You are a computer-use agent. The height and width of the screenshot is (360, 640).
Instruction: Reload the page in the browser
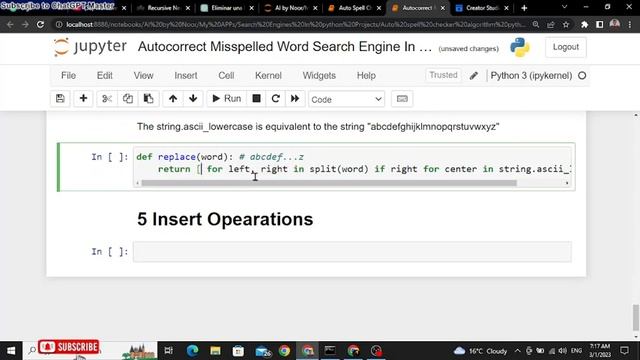click(40, 24)
